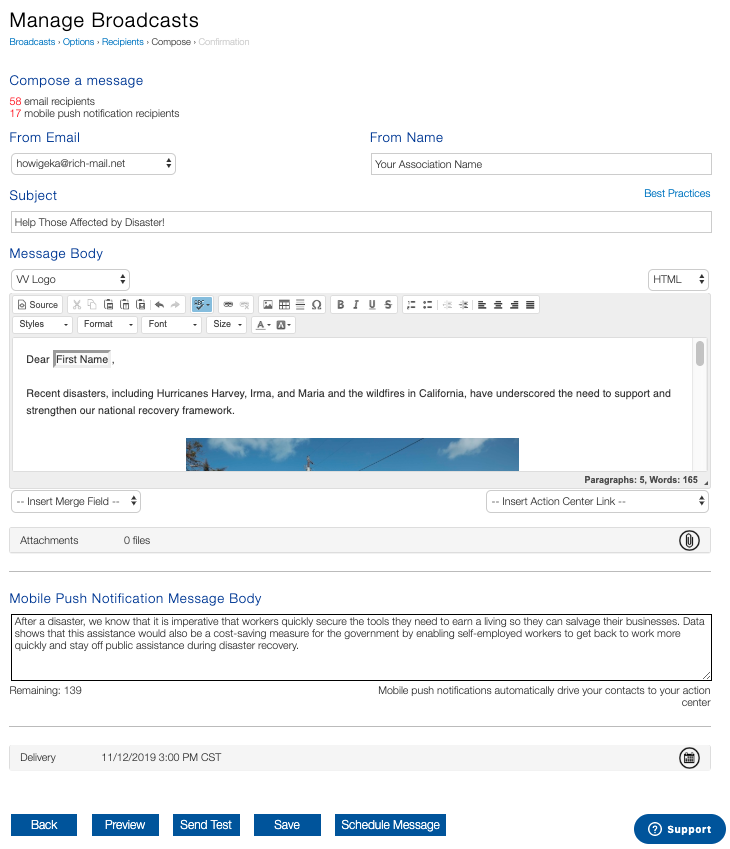Toggle underline formatting
The height and width of the screenshot is (849, 730).
pyautogui.click(x=372, y=305)
